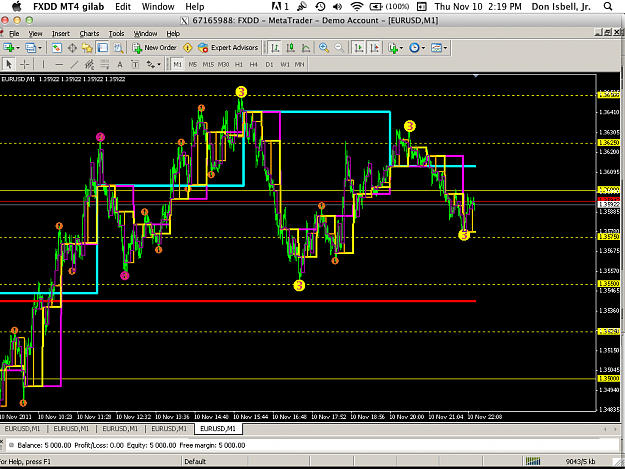Image resolution: width=625 pixels, height=469 pixels.
Task: Select the Vertical Line drawing tool
Action: (43, 64)
